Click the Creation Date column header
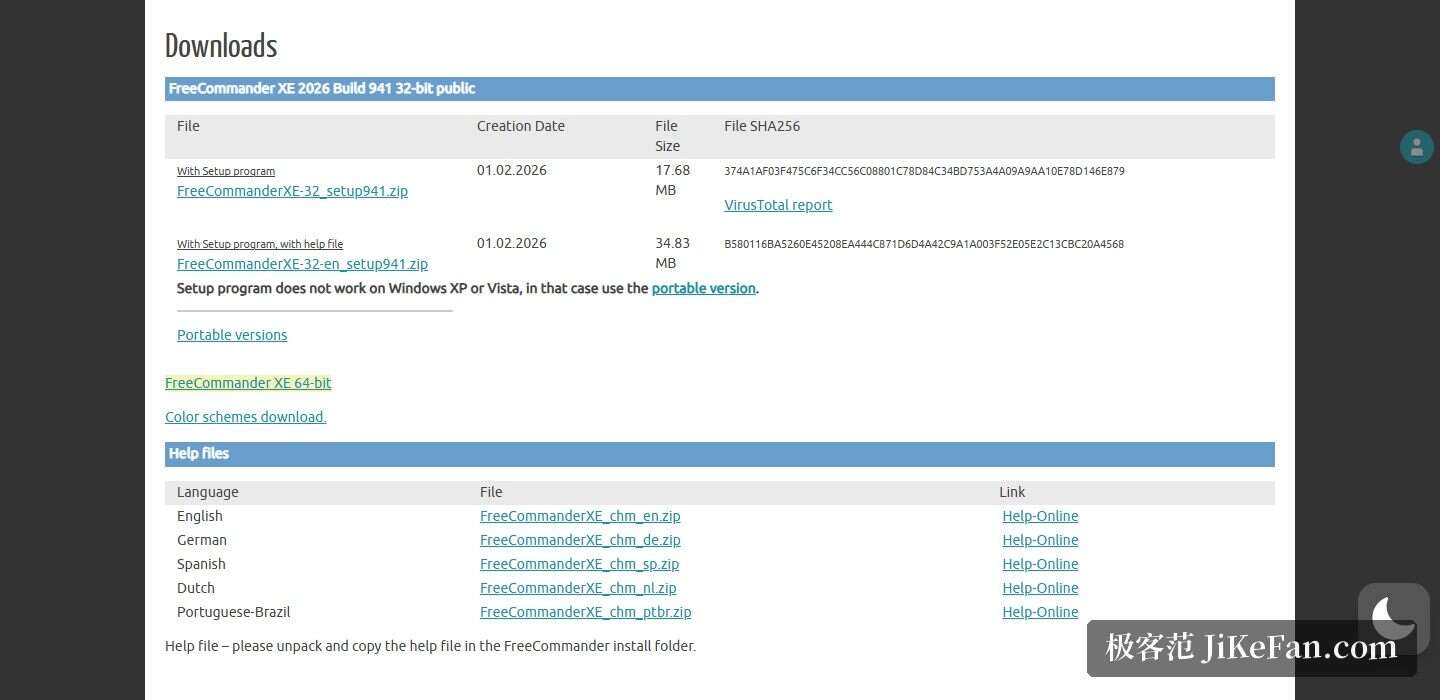 click(521, 126)
